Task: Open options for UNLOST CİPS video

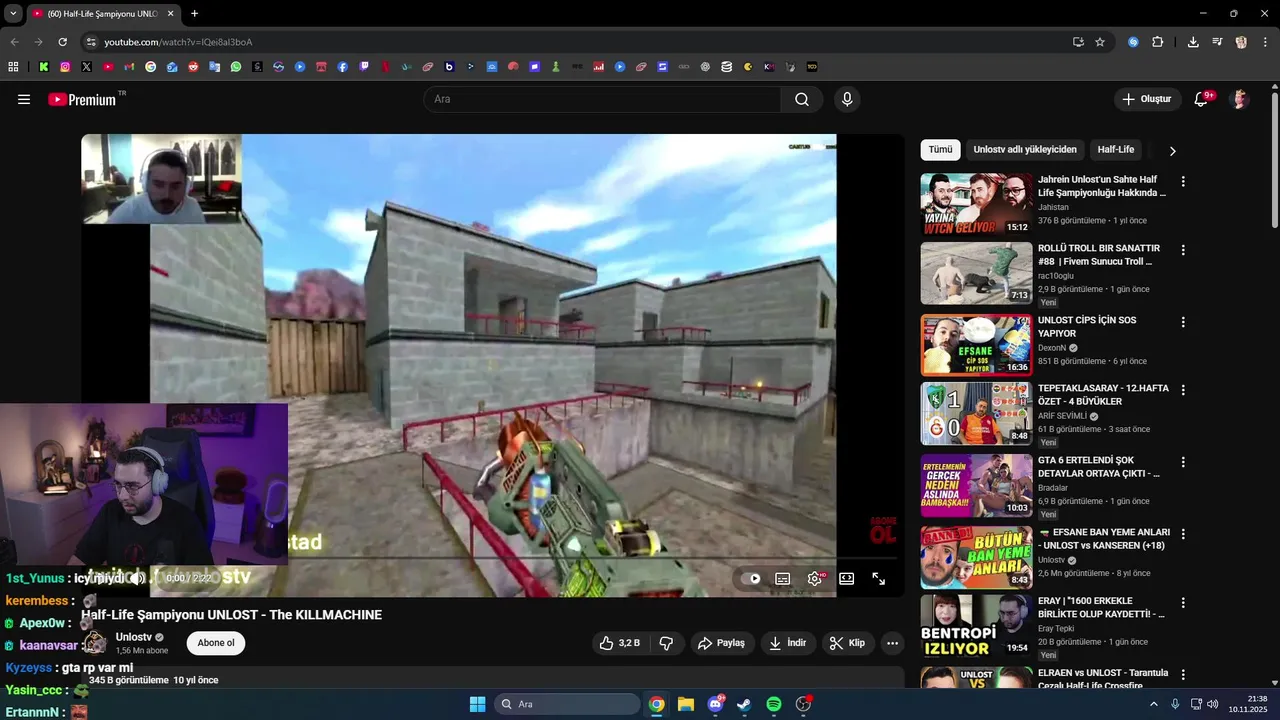Action: pos(1183,322)
